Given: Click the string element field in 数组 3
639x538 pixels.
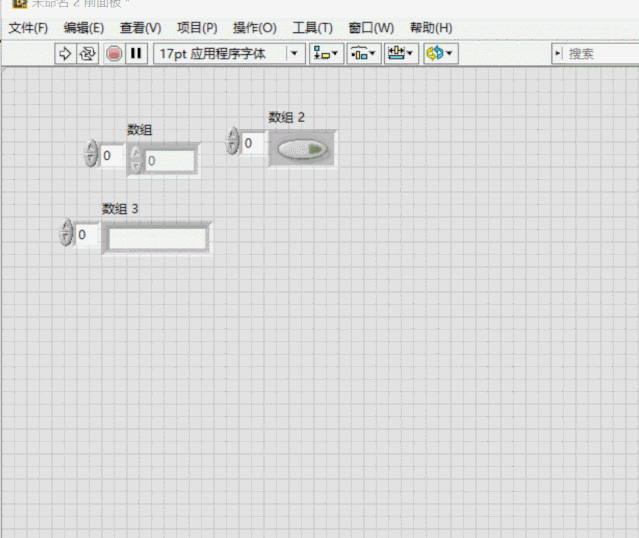Looking at the screenshot, I should [x=157, y=238].
